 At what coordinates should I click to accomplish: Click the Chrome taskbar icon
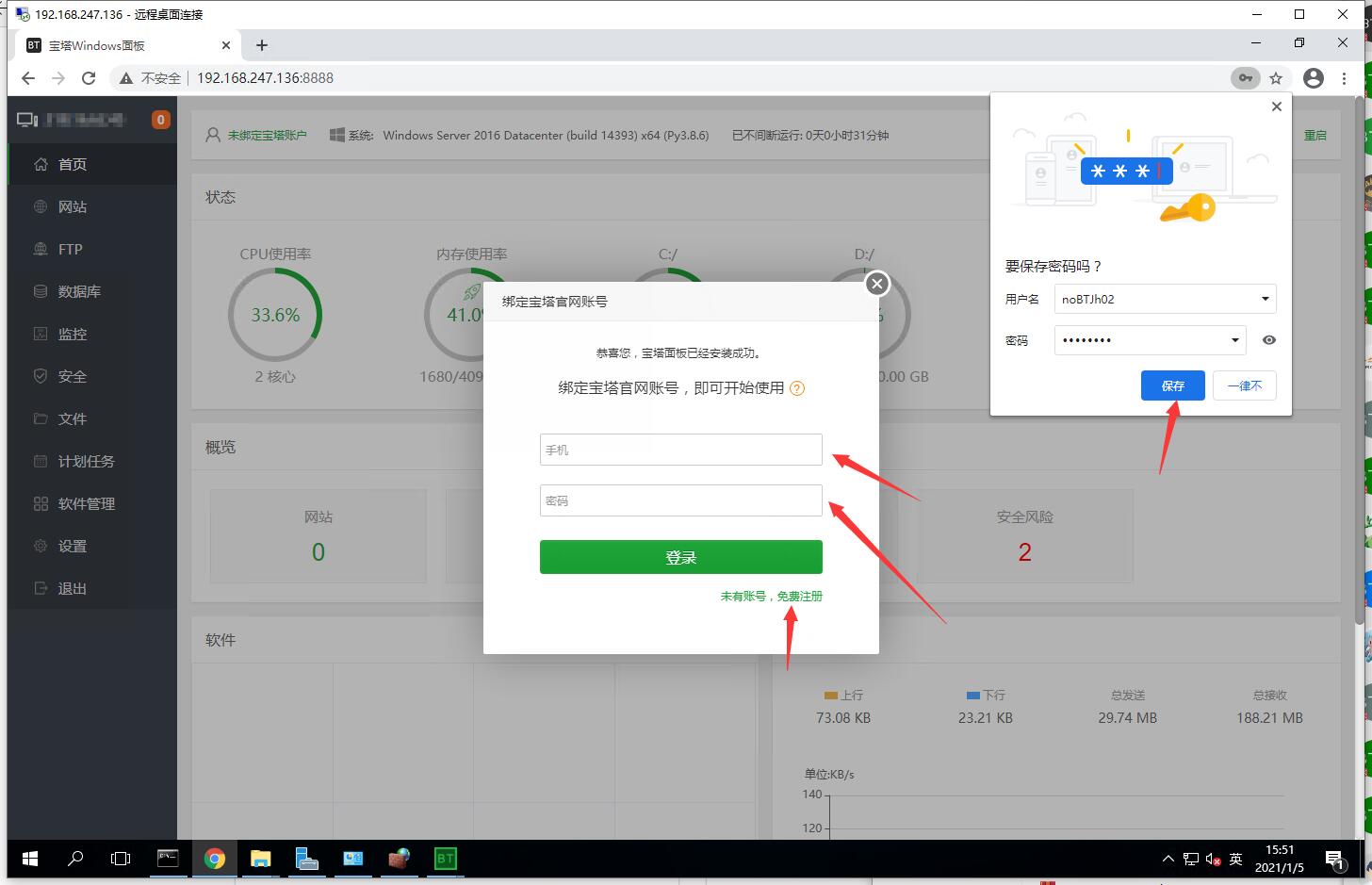coord(214,859)
